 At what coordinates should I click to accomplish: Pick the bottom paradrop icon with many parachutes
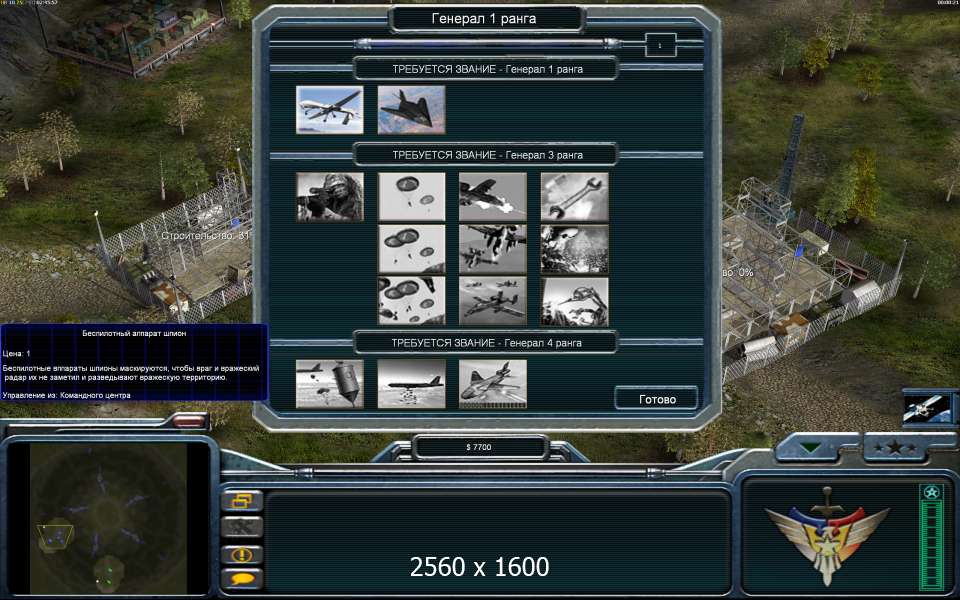(411, 301)
